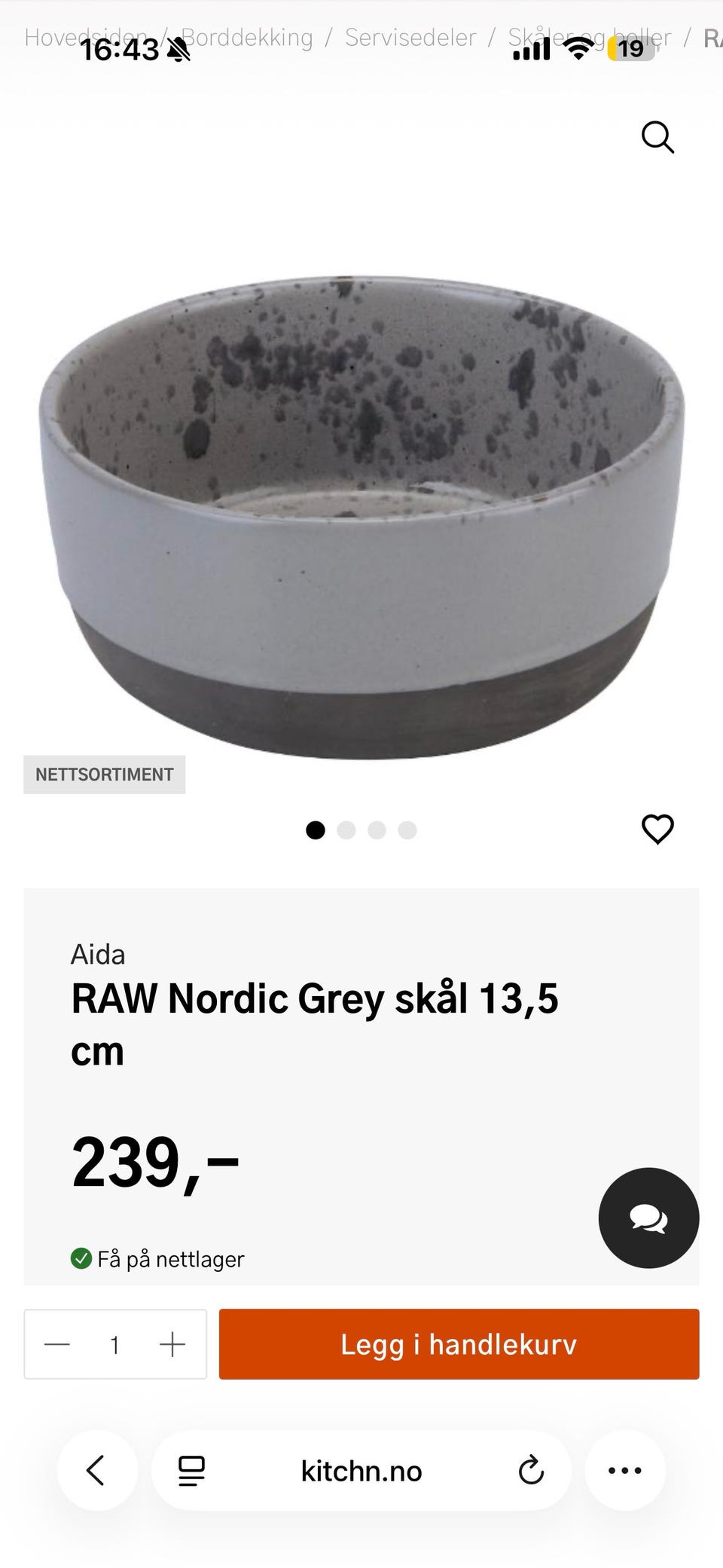Switch to the third product image dot
723x1568 pixels.
pyautogui.click(x=377, y=830)
